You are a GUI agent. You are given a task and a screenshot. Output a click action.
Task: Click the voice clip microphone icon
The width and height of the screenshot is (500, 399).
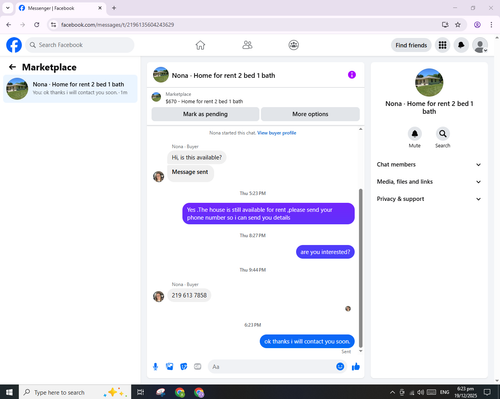tap(155, 367)
